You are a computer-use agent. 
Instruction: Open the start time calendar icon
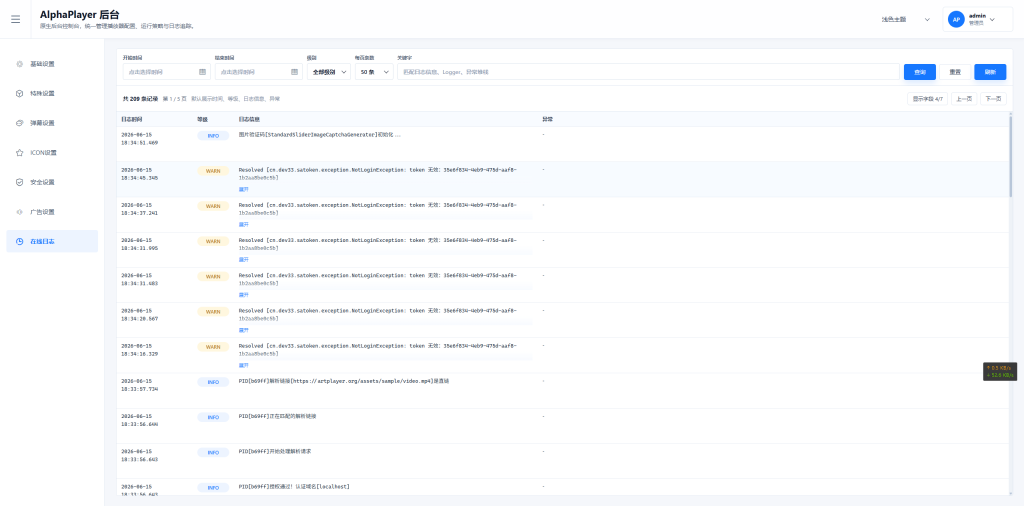[202, 72]
